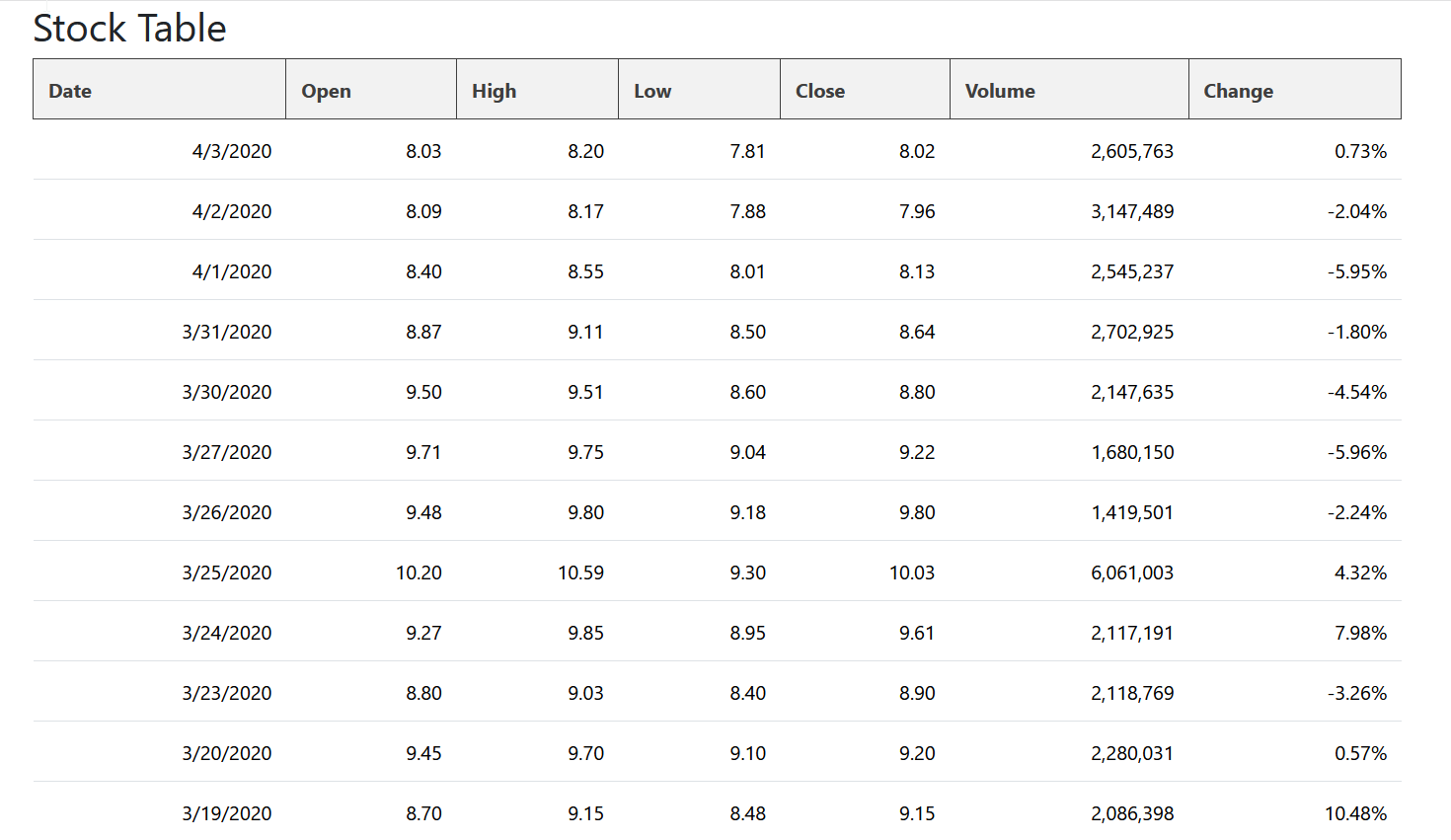
Task: Click the 3/31/2020 open value 8.87
Action: click(423, 332)
